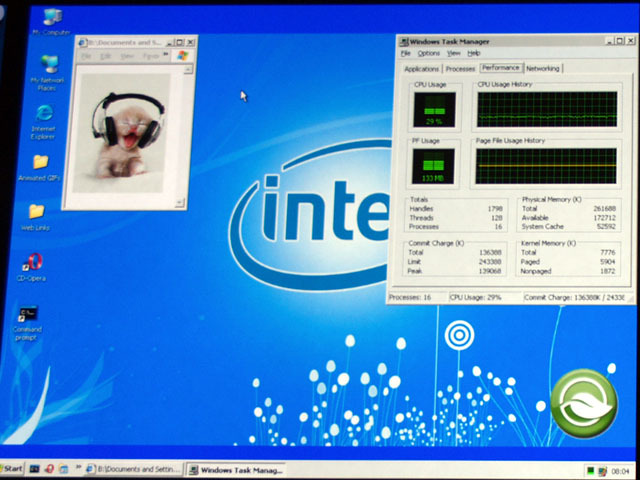Open the File menu in the browser window
This screenshot has width=640, height=480.
tap(86, 56)
